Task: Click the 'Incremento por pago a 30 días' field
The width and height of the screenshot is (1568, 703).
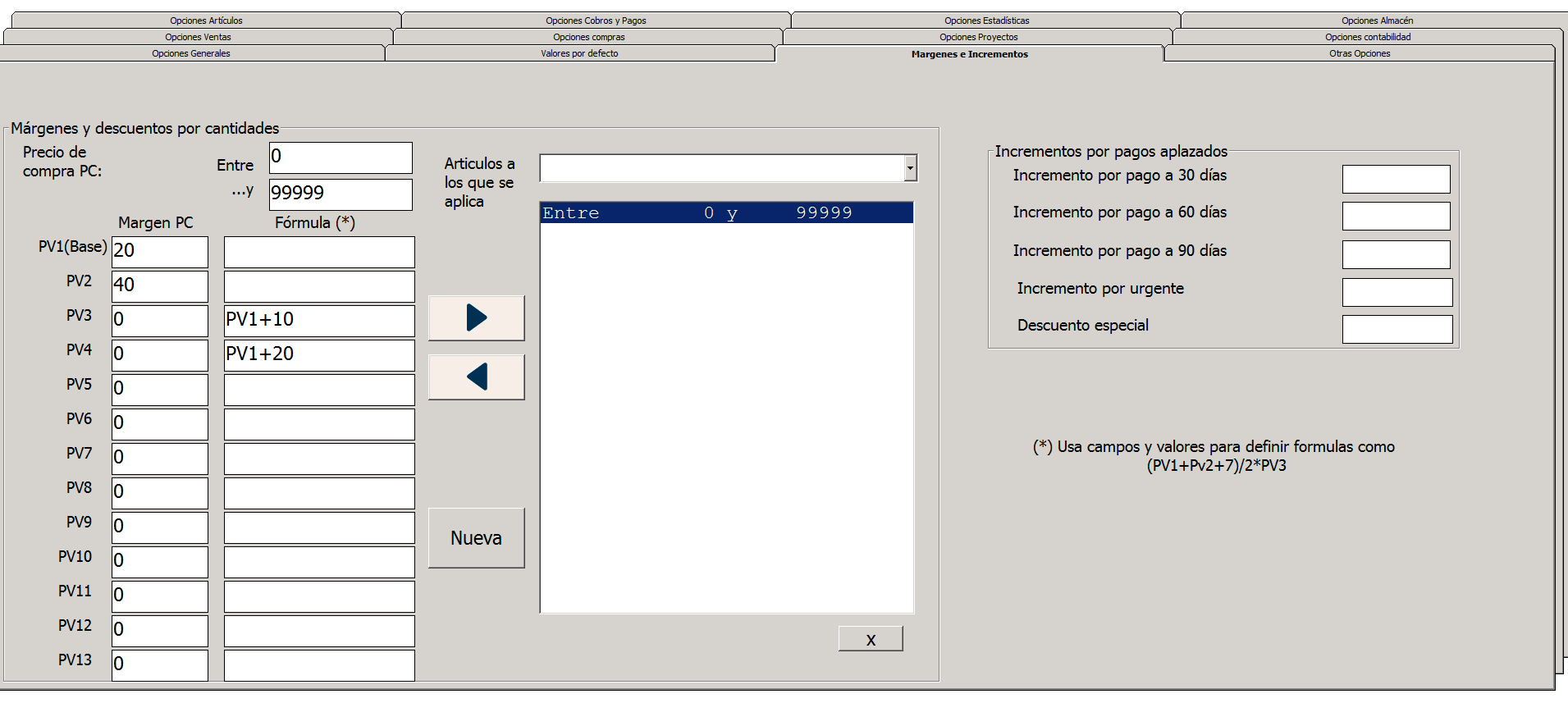Action: (1396, 179)
